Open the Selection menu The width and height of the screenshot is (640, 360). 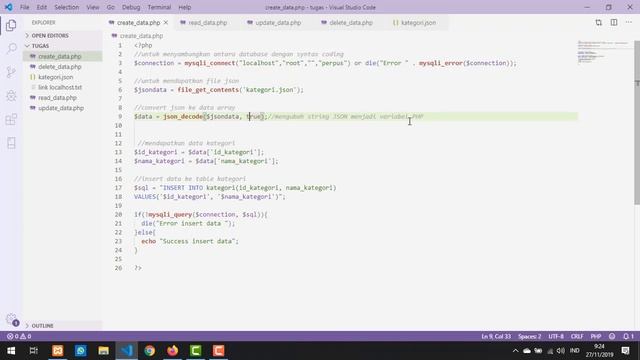click(67, 7)
